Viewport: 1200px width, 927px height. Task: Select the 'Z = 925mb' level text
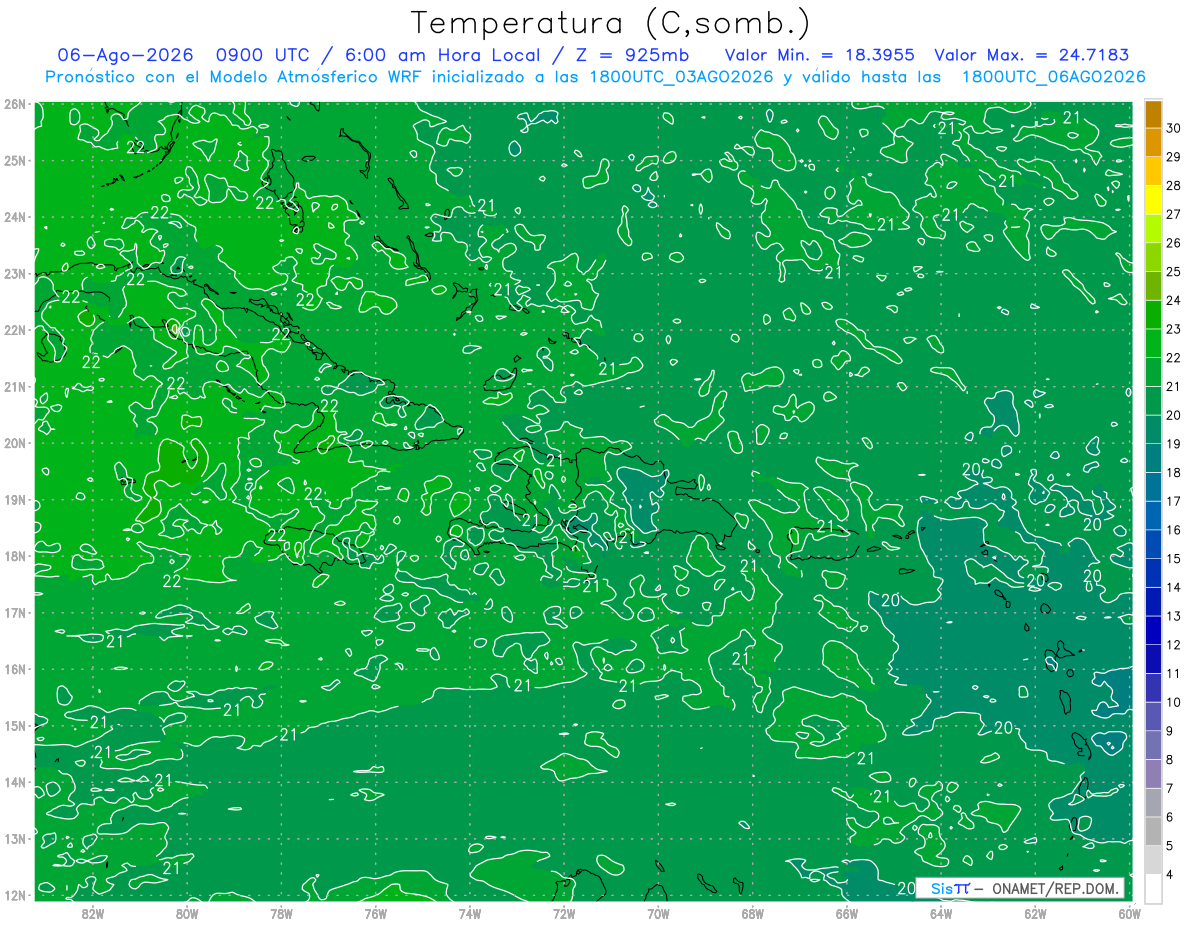tap(634, 55)
